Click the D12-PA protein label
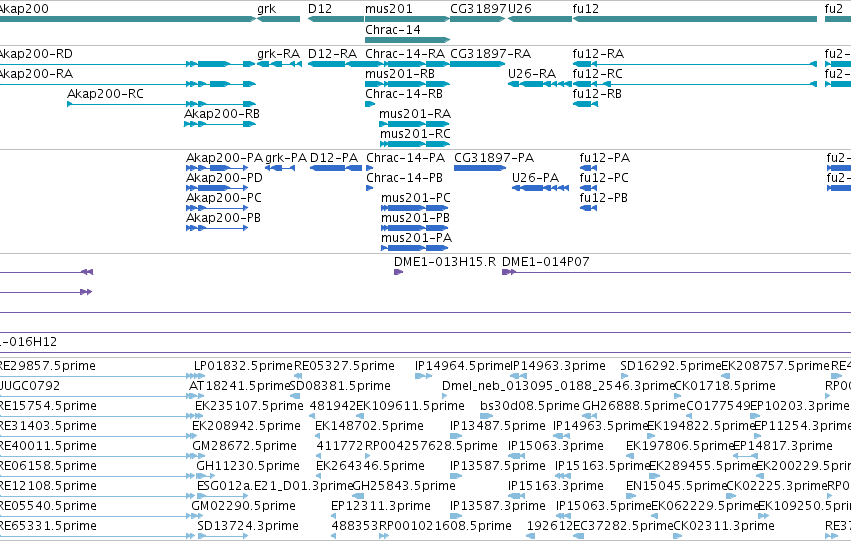 click(334, 158)
